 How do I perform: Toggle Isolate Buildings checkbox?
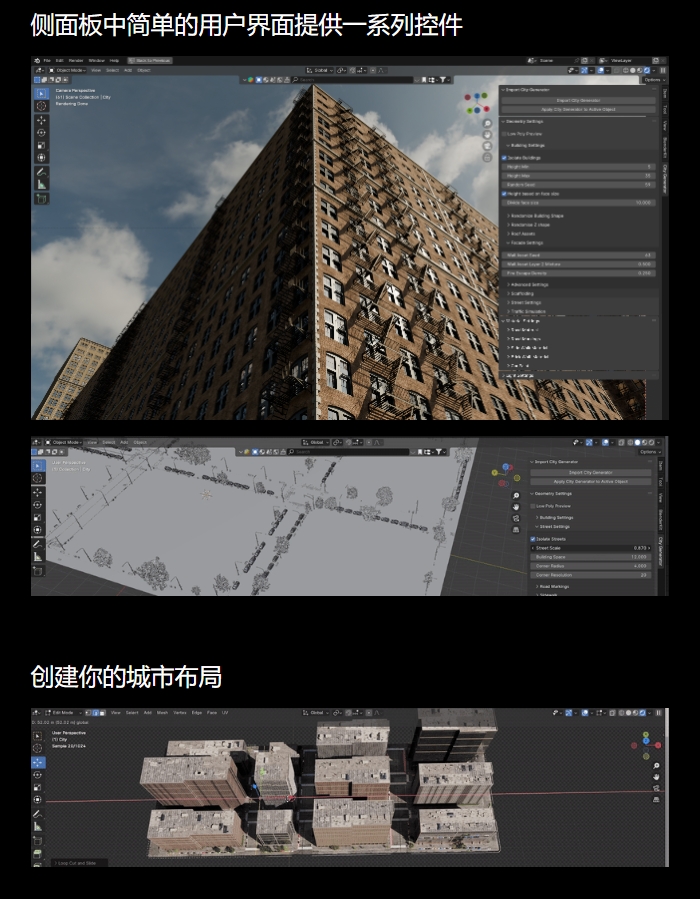point(504,158)
